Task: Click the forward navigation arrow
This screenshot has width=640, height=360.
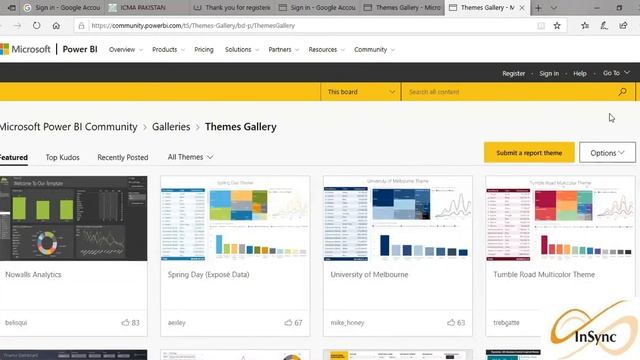Action: (x=17, y=25)
